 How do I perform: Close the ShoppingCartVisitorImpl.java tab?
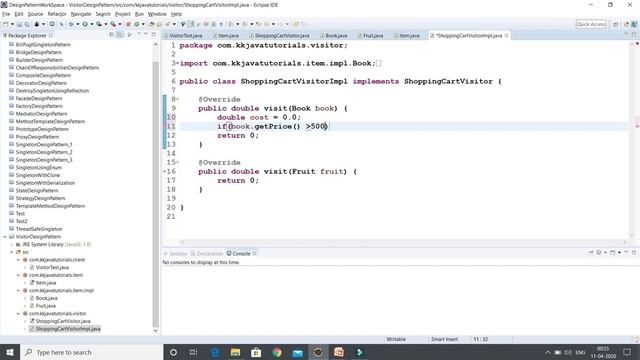point(507,36)
